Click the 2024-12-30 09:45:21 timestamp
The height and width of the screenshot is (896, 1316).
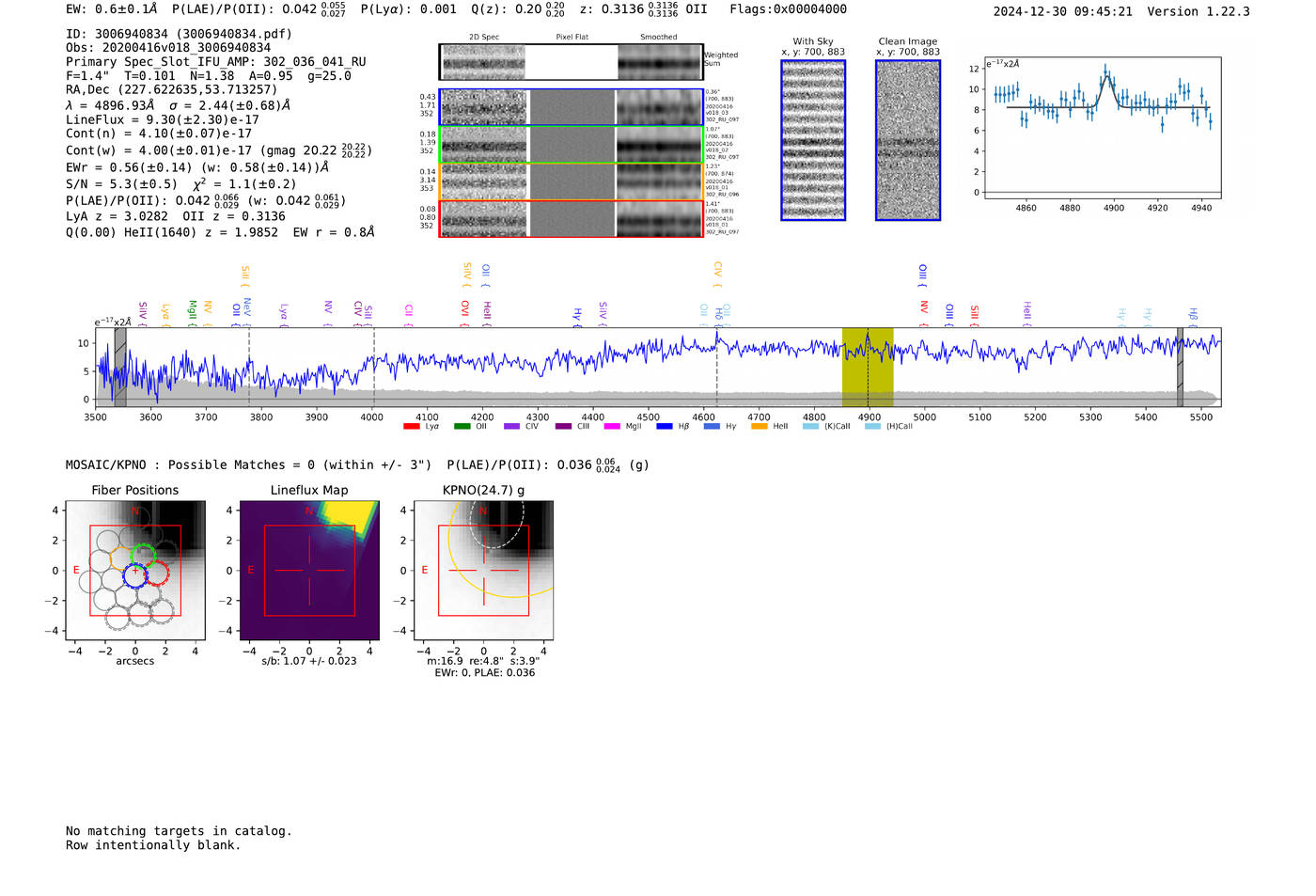(1062, 12)
